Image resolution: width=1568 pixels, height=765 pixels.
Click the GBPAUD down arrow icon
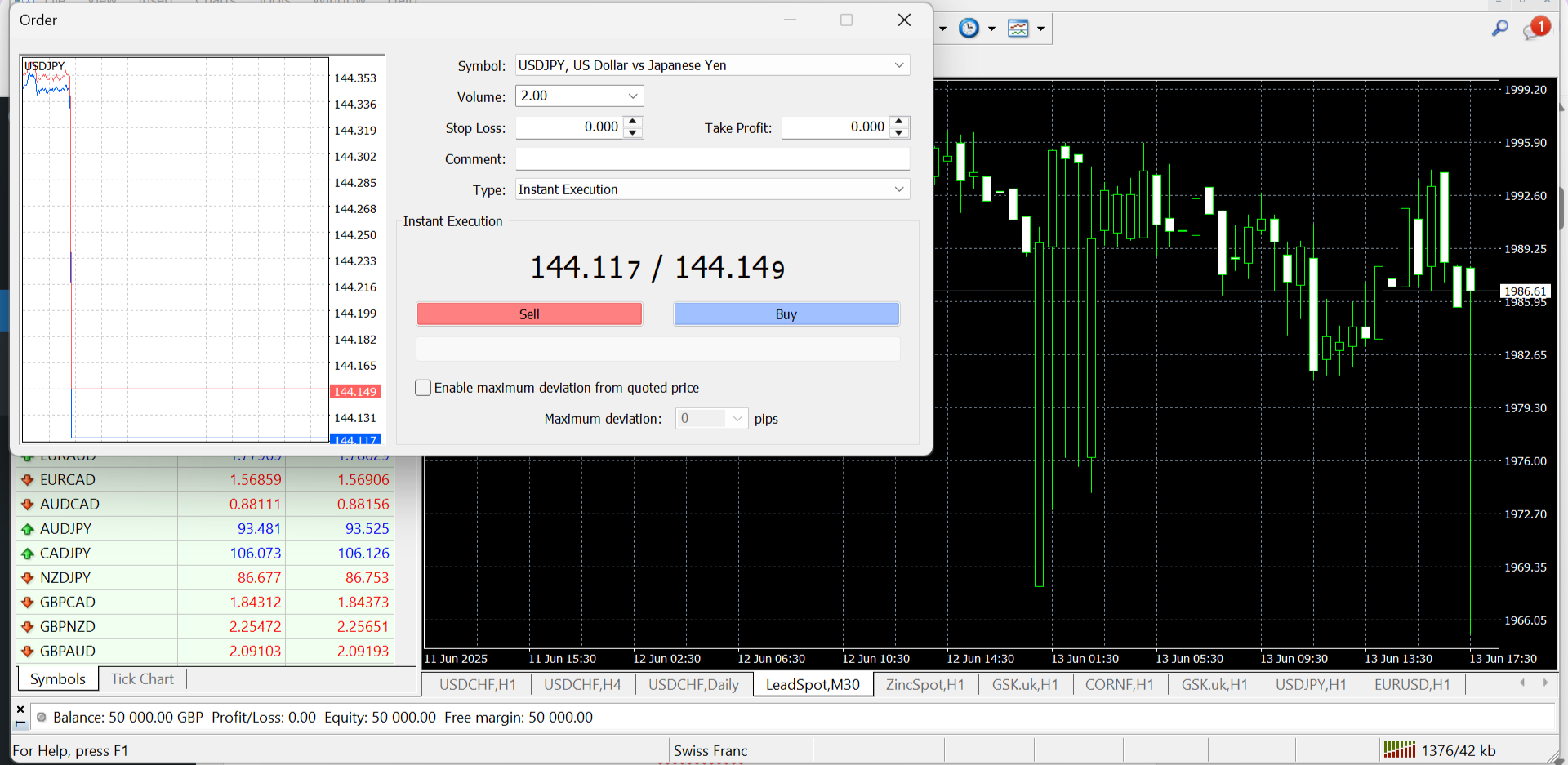point(27,652)
